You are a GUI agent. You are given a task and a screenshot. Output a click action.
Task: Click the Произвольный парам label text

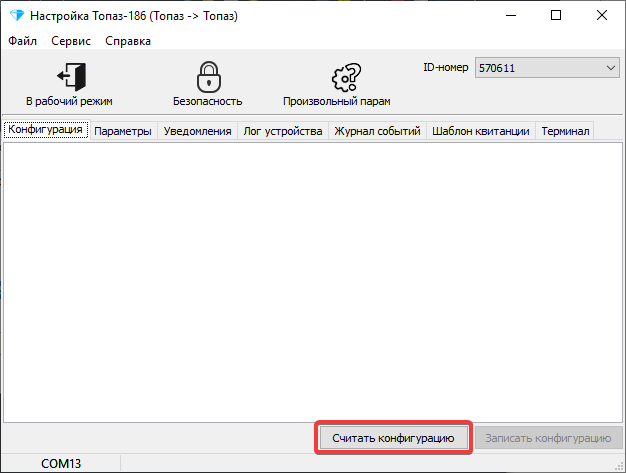[x=337, y=101]
